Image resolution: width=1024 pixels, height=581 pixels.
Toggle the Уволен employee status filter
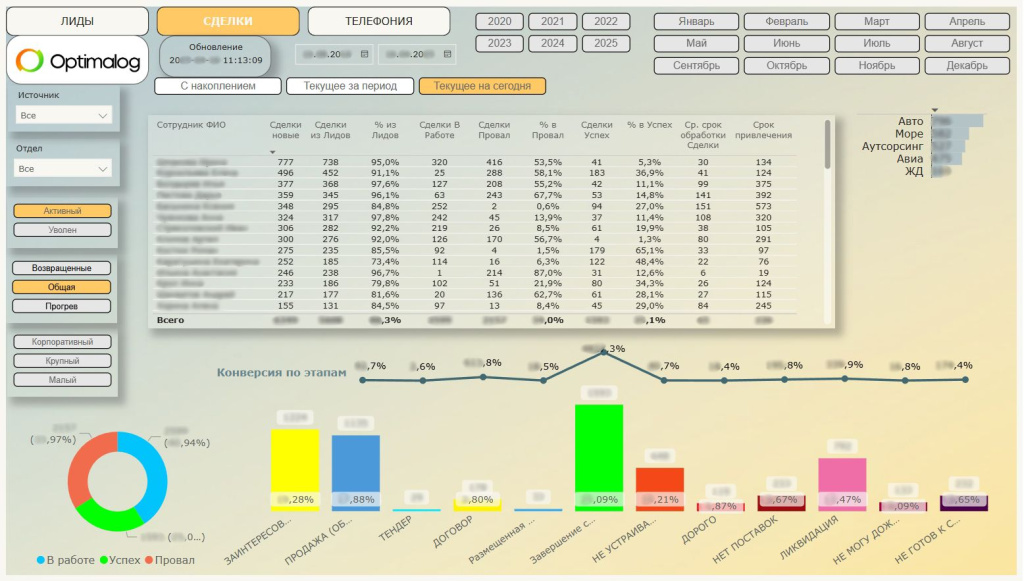click(61, 230)
